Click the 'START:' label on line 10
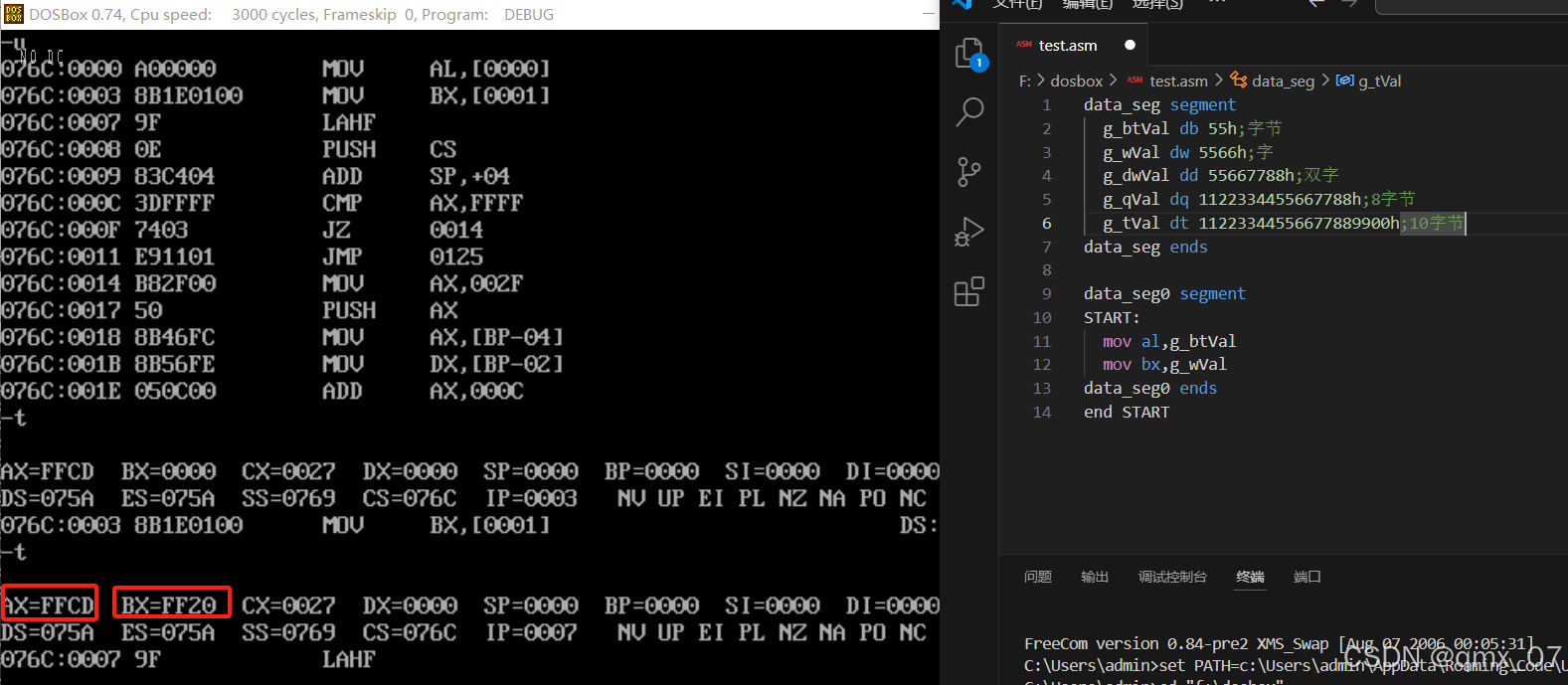The width and height of the screenshot is (1568, 685). coord(1112,317)
